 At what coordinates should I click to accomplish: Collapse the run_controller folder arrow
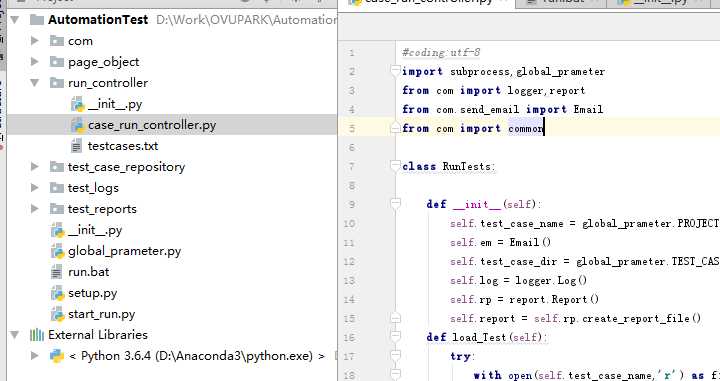tap(34, 83)
